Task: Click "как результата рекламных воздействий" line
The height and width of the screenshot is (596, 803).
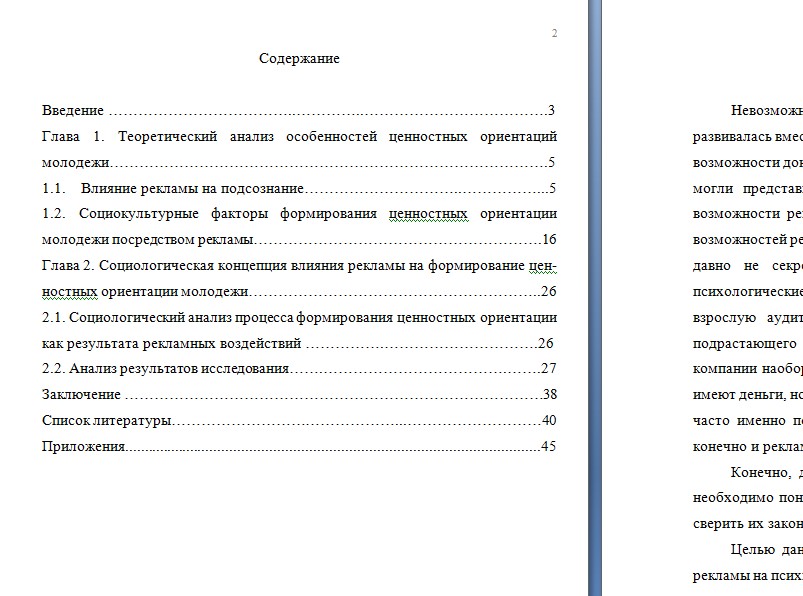Action: [298, 343]
